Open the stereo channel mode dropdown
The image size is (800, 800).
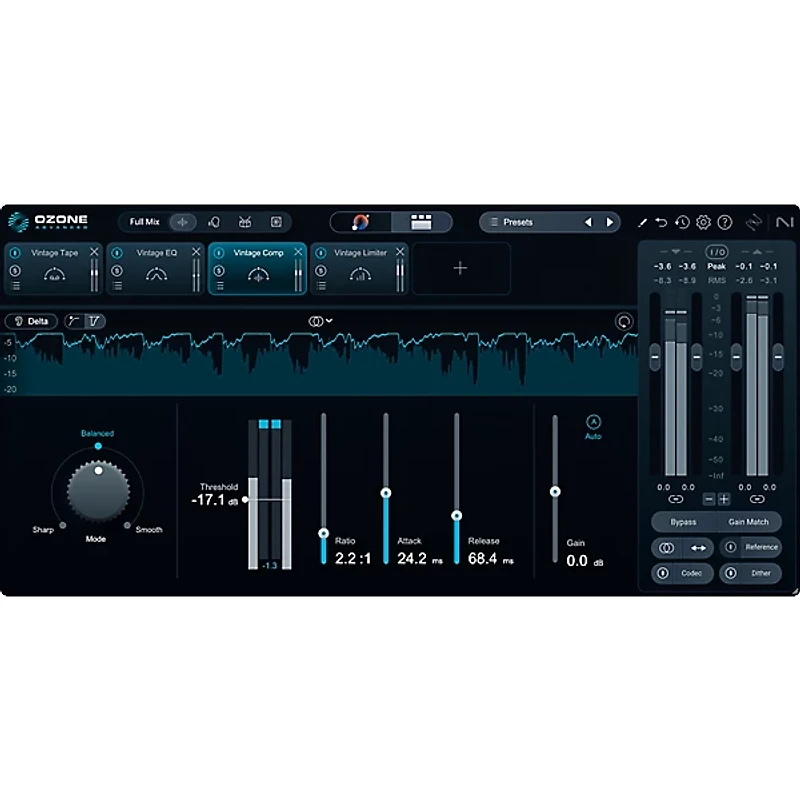(x=320, y=321)
